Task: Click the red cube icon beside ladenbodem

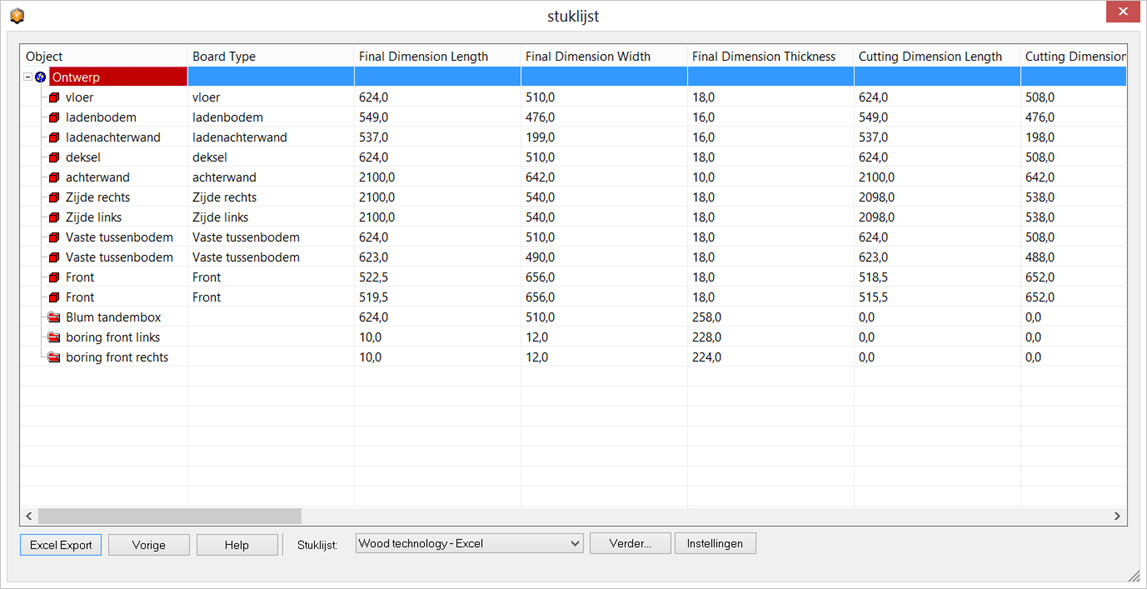Action: point(54,118)
